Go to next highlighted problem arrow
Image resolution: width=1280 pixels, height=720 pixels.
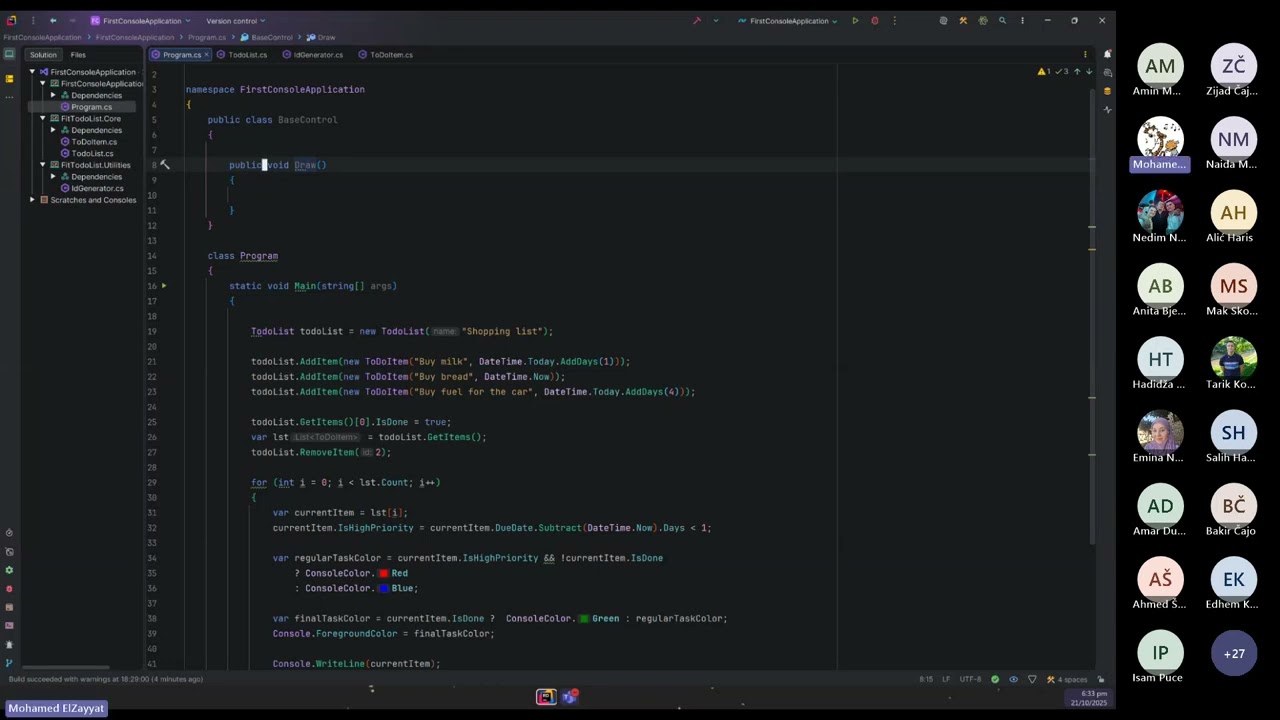click(1089, 72)
